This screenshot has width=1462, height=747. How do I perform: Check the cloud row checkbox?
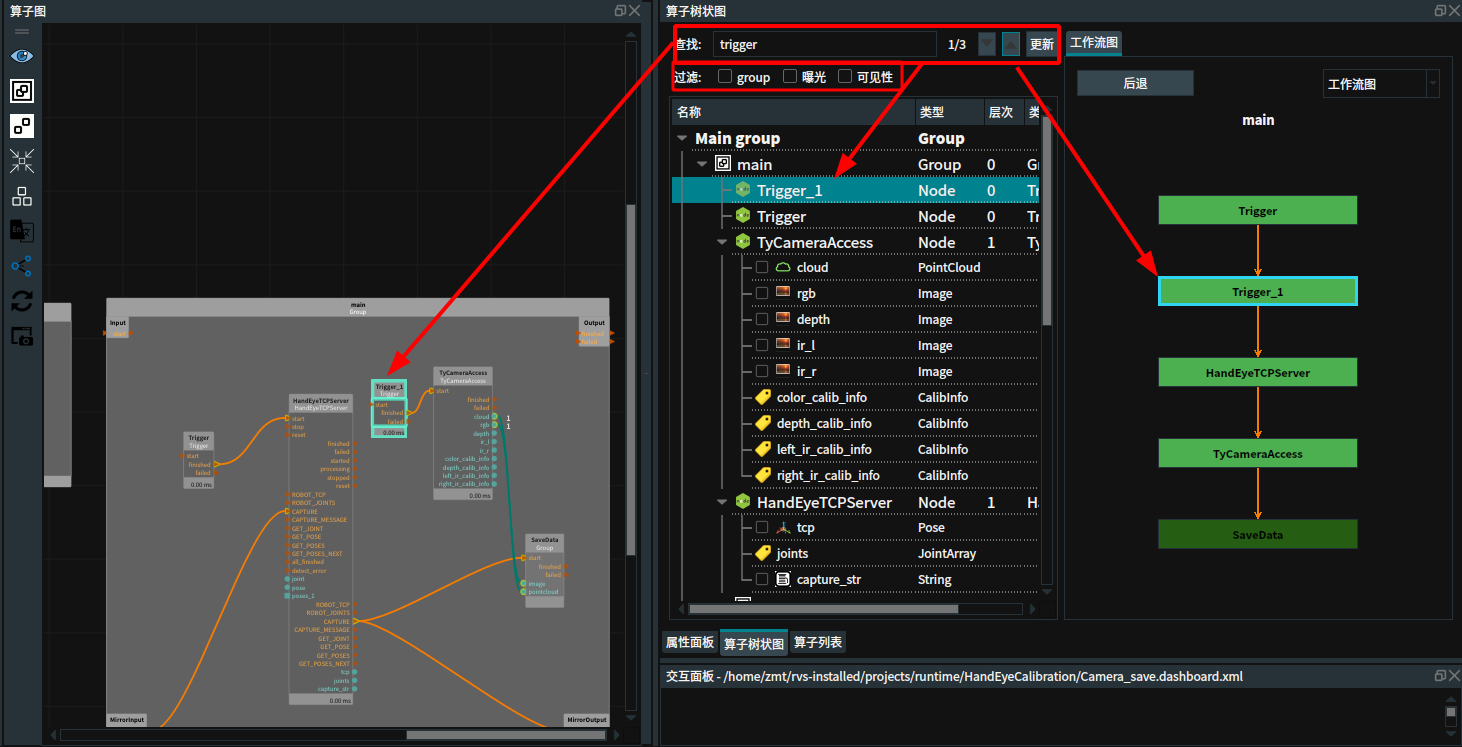[x=762, y=268]
